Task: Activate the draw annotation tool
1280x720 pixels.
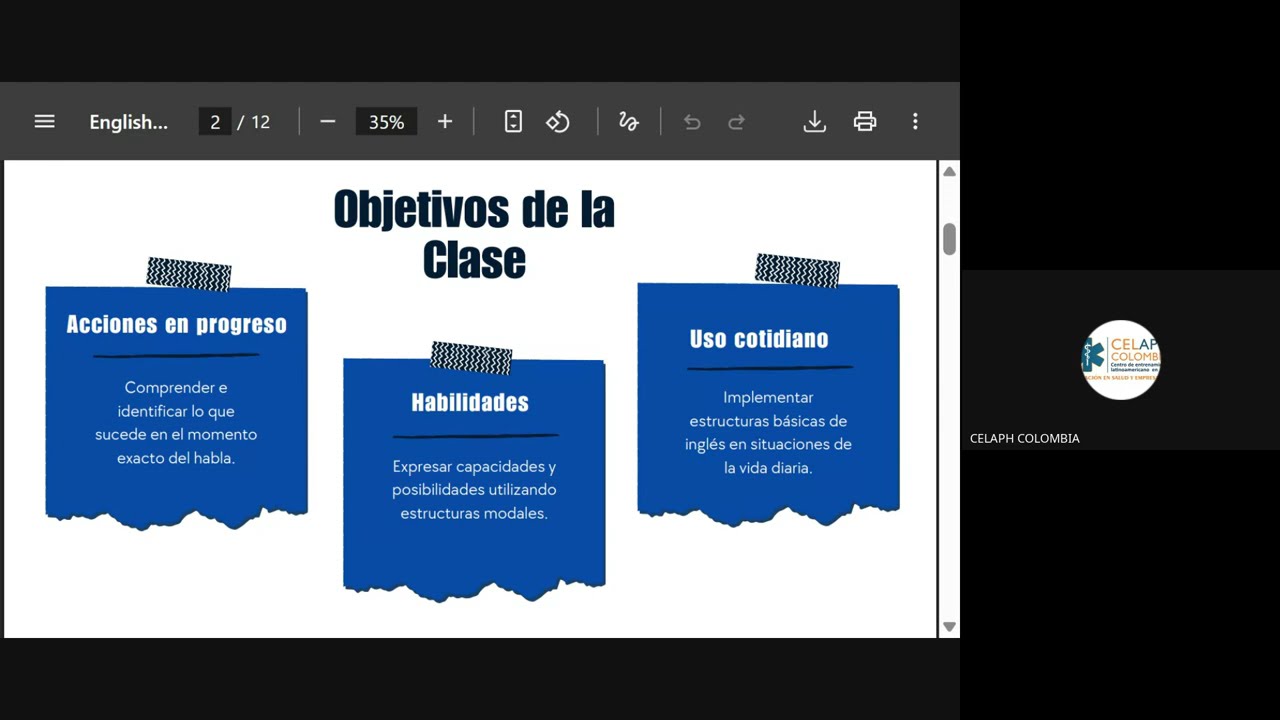Action: 628,121
